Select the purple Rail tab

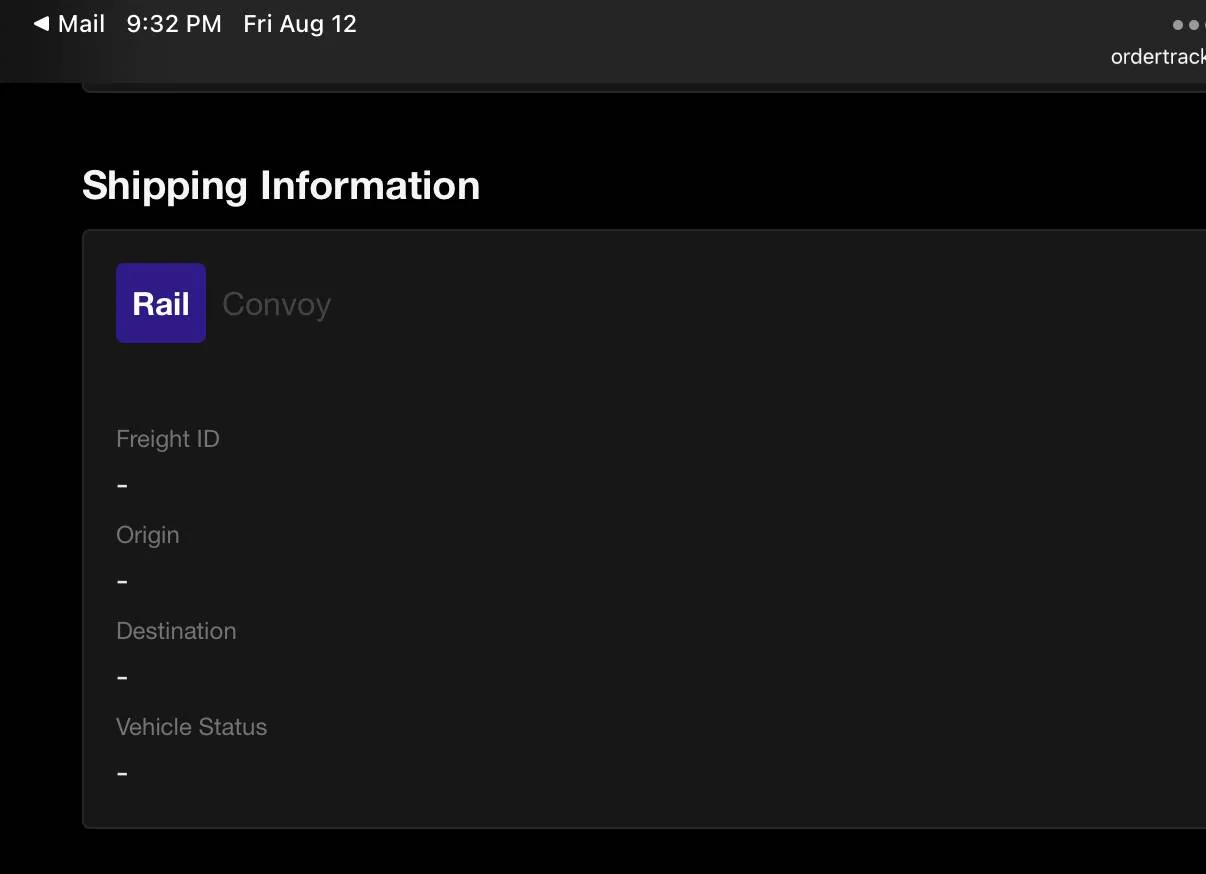coord(161,303)
